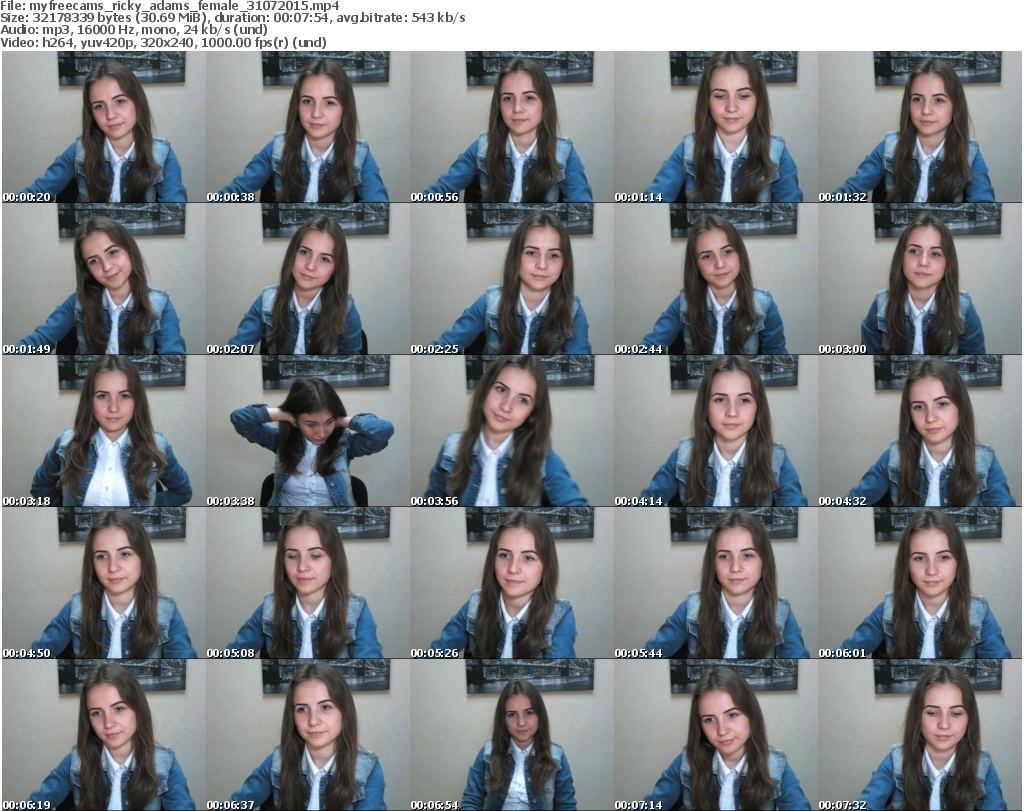
Task: Select the thumbnail frame stamped 00:01:32
Action: point(920,127)
